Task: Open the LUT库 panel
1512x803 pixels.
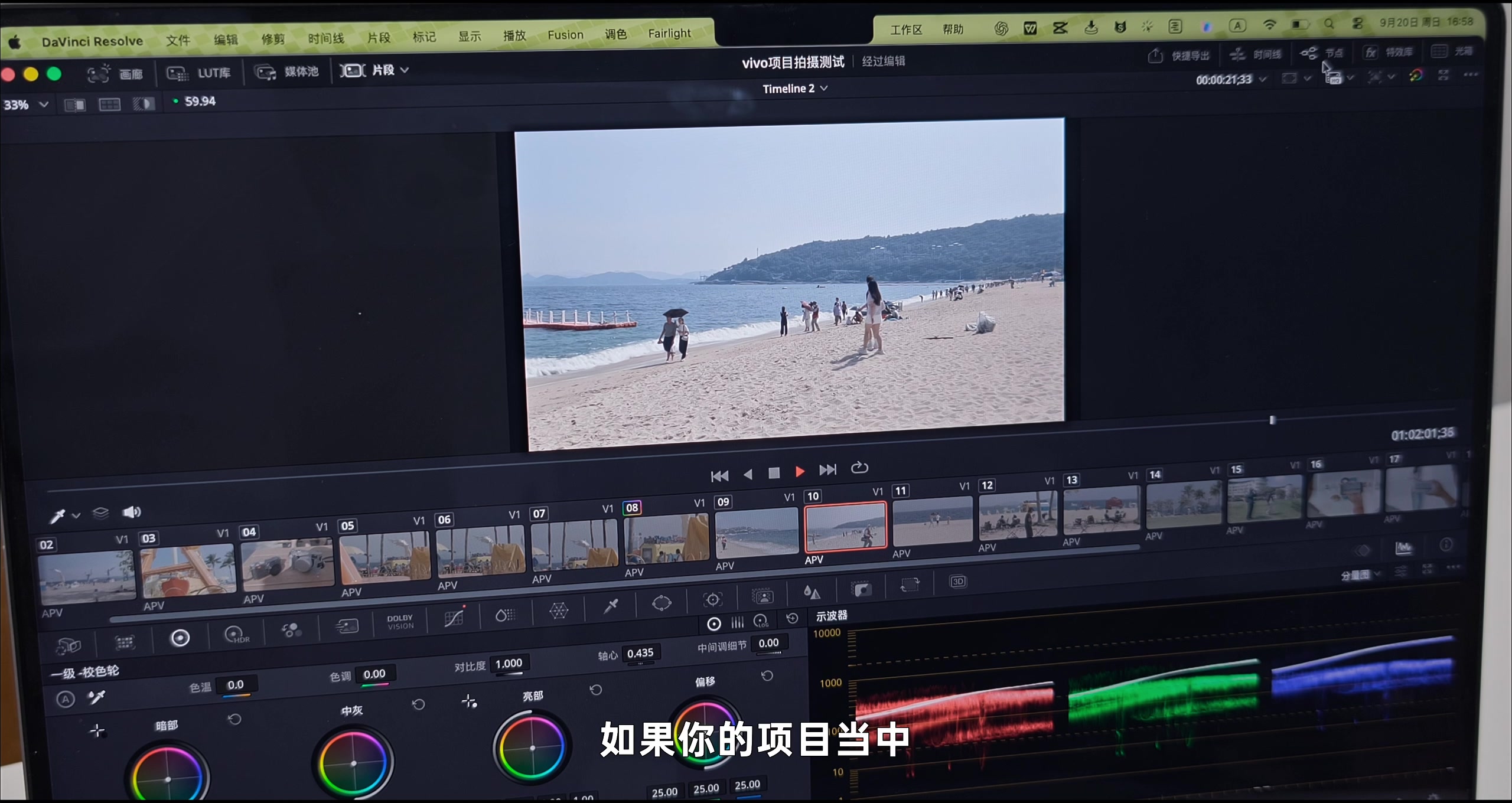Action: [198, 73]
